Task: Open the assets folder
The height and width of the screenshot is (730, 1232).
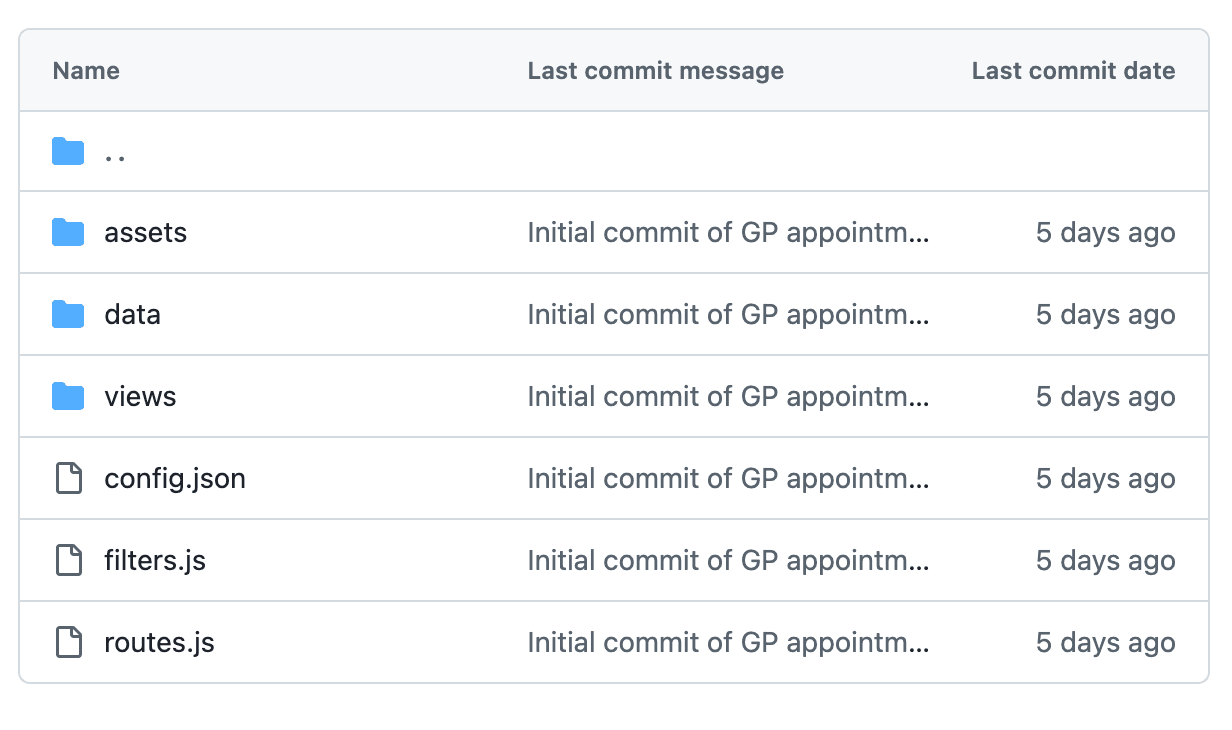Action: click(145, 233)
